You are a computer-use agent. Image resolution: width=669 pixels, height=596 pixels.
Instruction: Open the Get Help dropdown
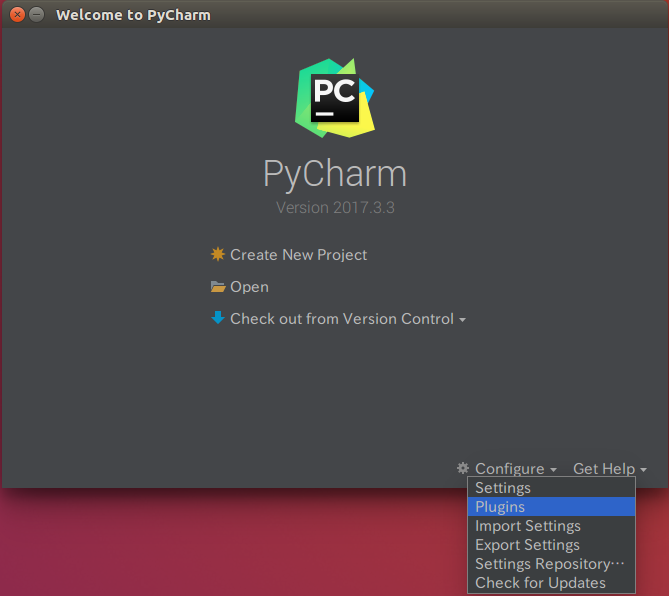pyautogui.click(x=610, y=469)
